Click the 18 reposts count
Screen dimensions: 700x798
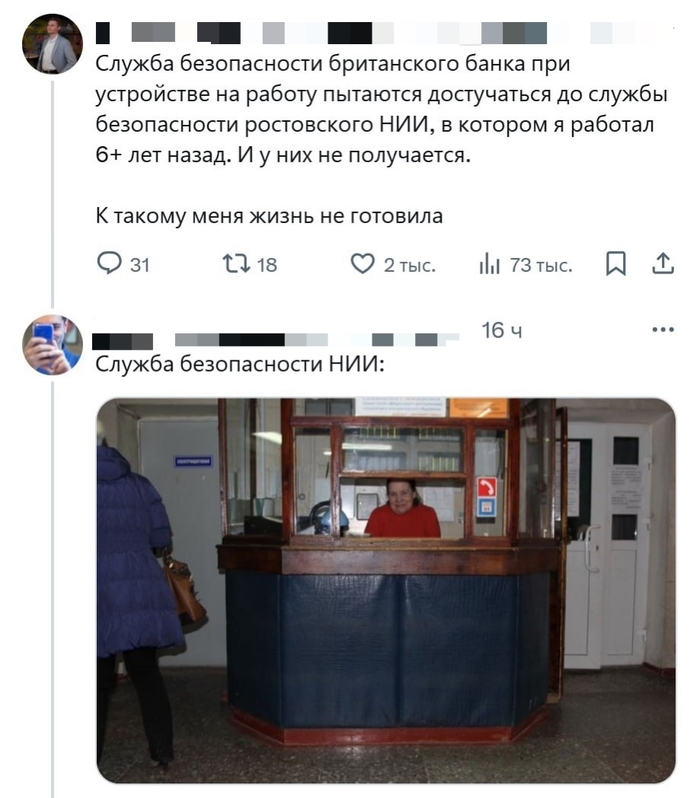point(267,265)
